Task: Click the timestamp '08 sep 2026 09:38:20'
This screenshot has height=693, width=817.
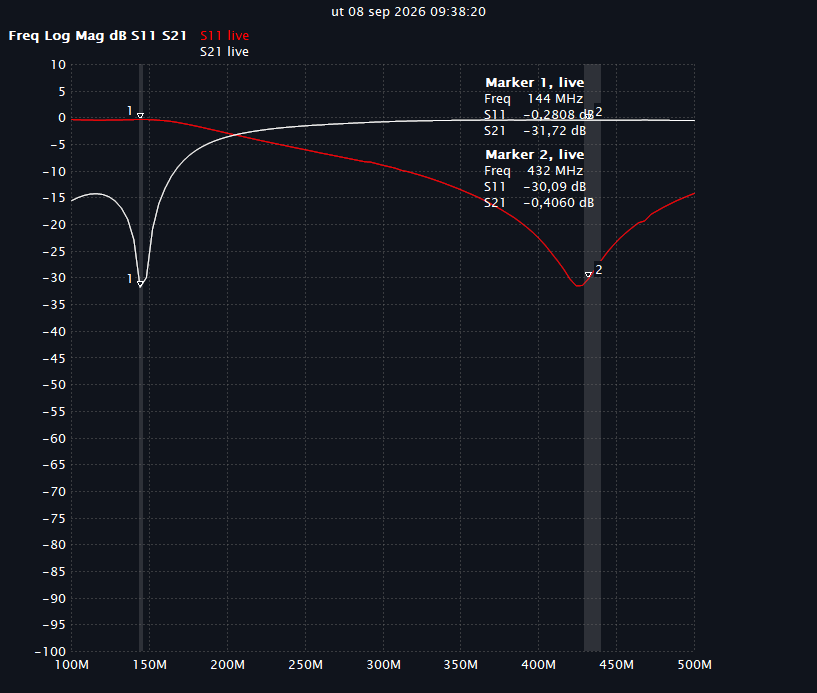Action: pos(417,11)
